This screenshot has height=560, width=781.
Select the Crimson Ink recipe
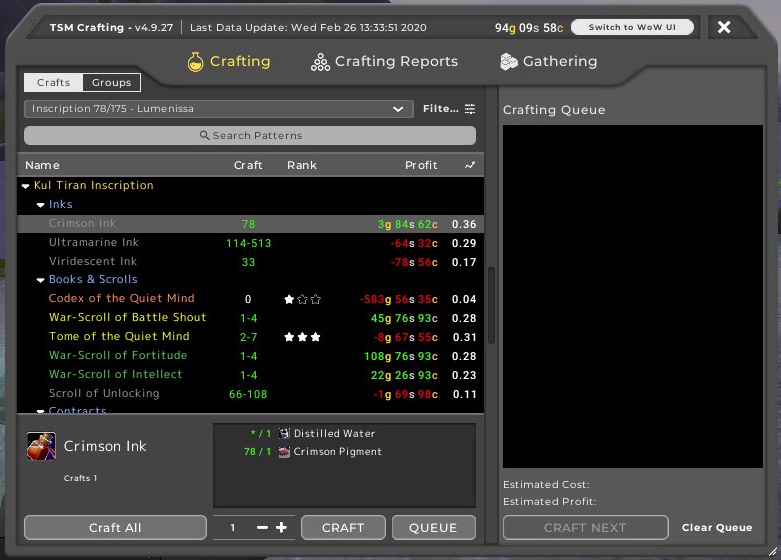pyautogui.click(x=251, y=224)
